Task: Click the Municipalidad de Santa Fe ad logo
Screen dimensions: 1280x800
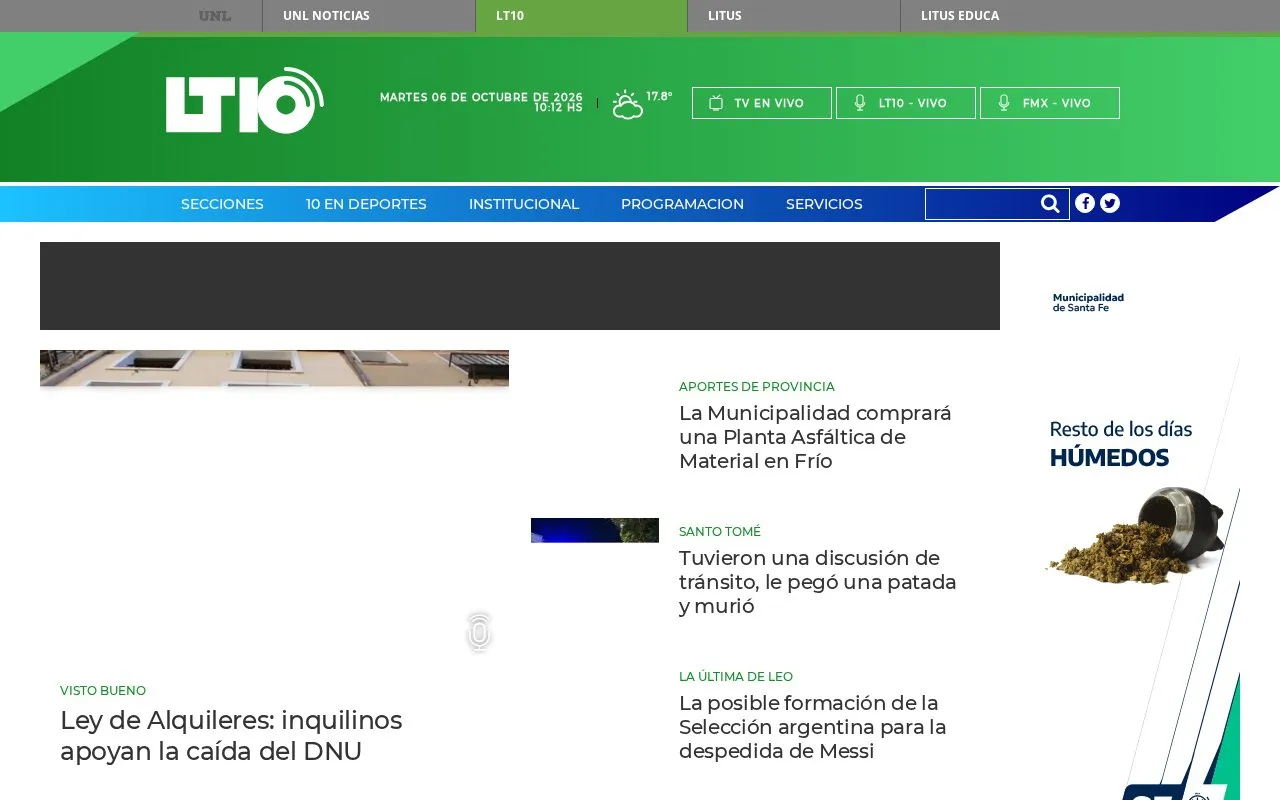Action: point(1088,302)
